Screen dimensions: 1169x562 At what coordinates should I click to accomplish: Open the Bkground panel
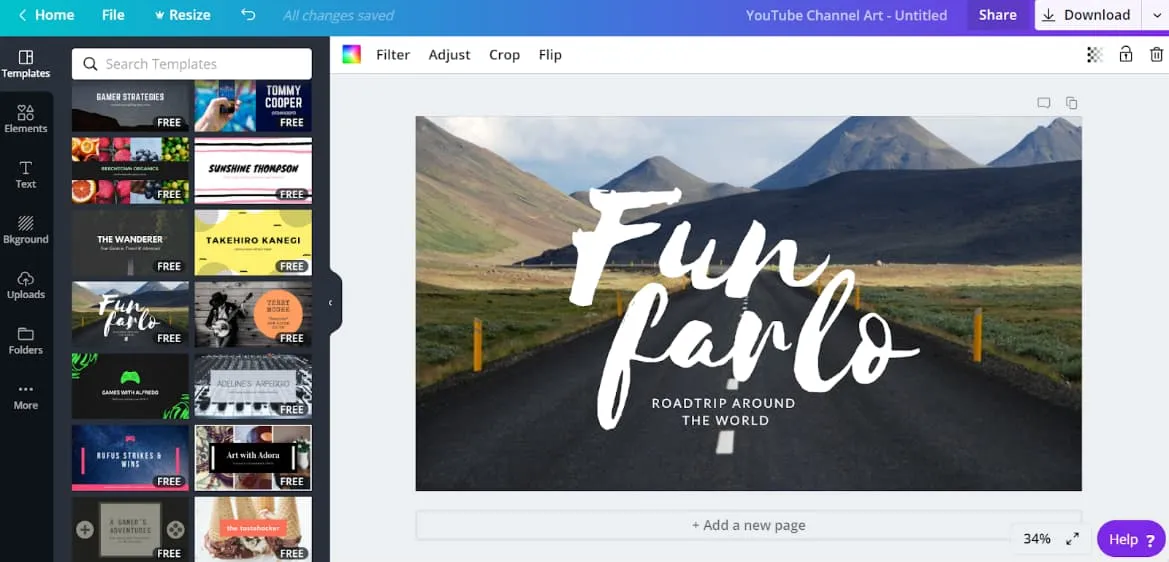(x=26, y=230)
